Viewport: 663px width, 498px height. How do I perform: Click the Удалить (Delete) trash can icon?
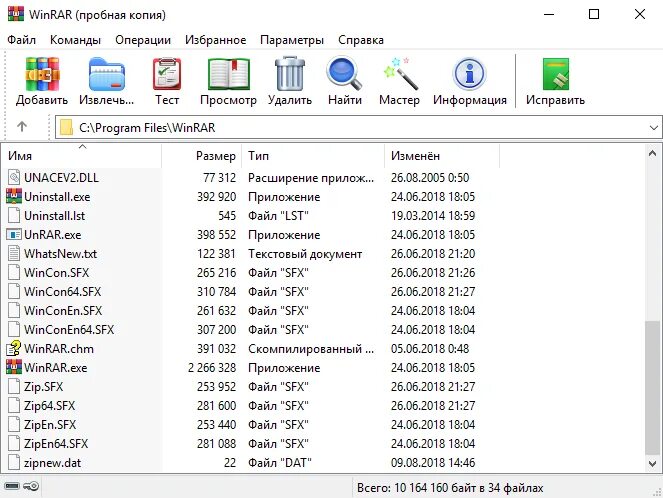(290, 74)
